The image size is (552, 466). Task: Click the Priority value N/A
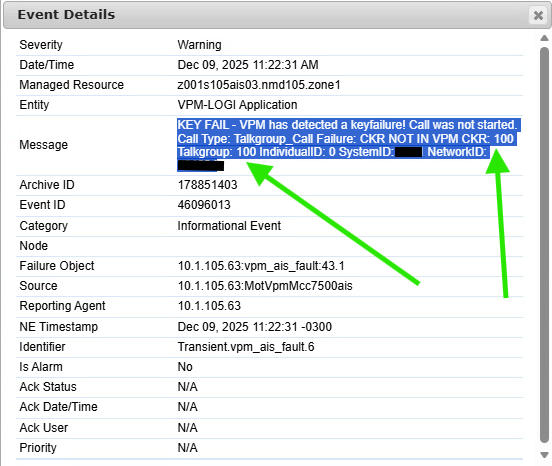click(187, 448)
